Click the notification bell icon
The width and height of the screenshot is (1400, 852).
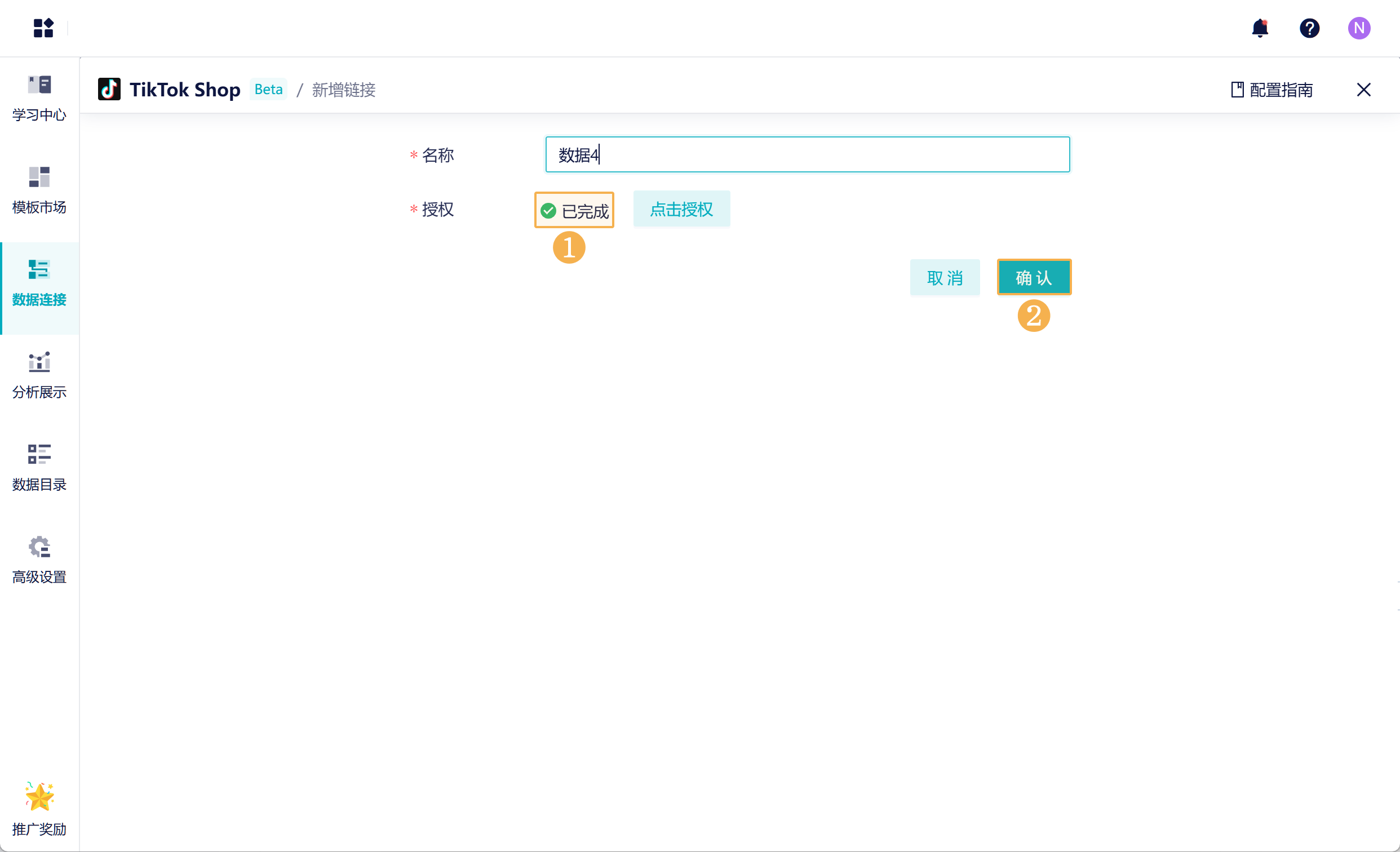(1260, 28)
